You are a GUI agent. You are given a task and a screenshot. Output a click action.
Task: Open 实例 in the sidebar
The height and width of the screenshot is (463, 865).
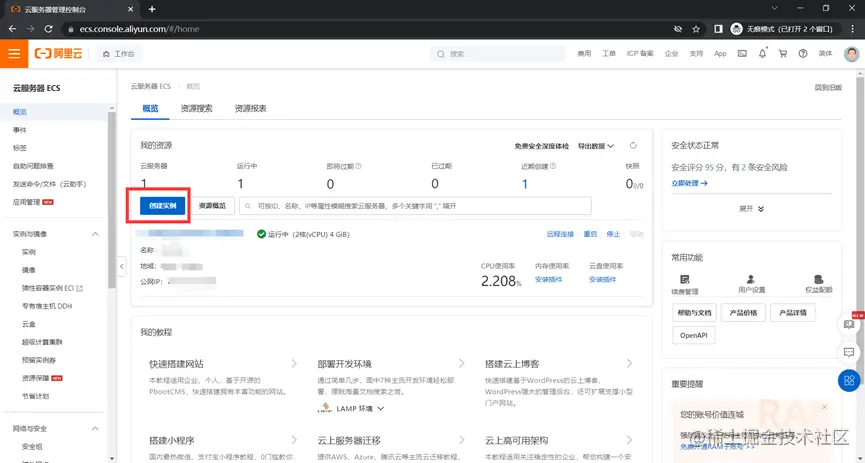pos(29,252)
